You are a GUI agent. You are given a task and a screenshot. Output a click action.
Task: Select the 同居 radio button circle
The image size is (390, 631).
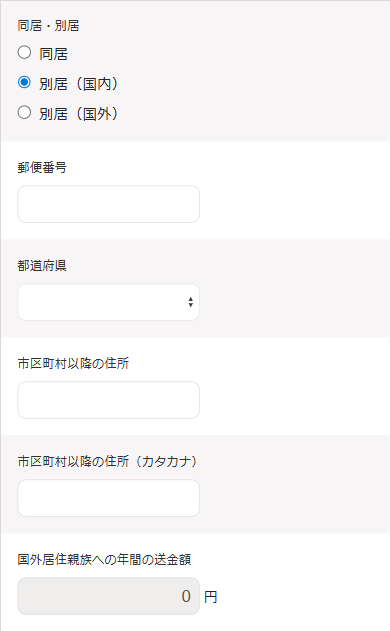tap(24, 52)
